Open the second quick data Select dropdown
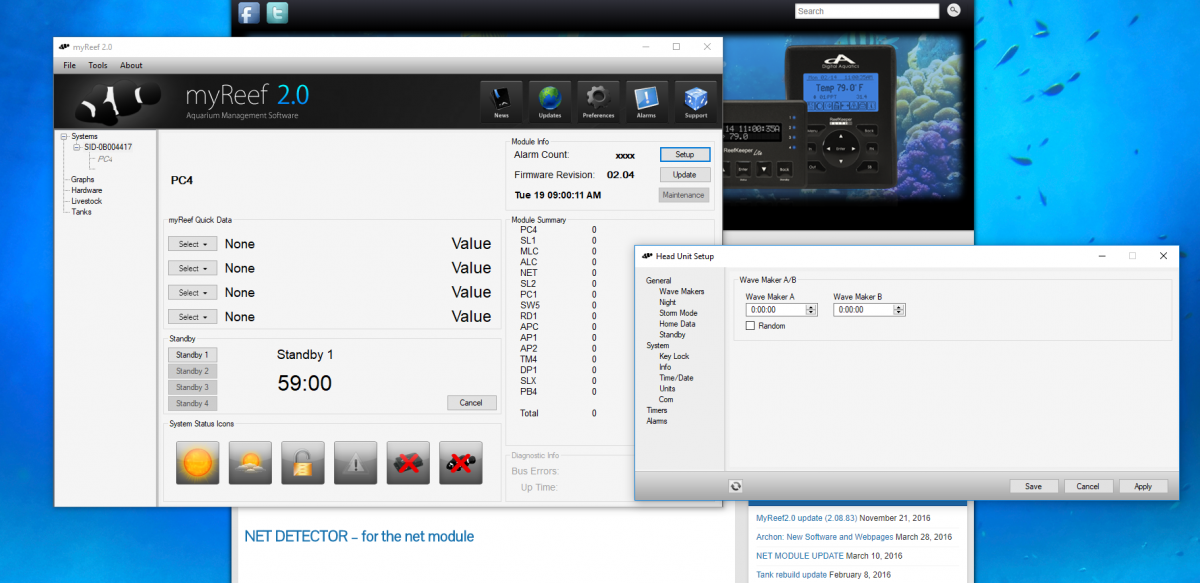Image resolution: width=1200 pixels, height=583 pixels. [192, 268]
